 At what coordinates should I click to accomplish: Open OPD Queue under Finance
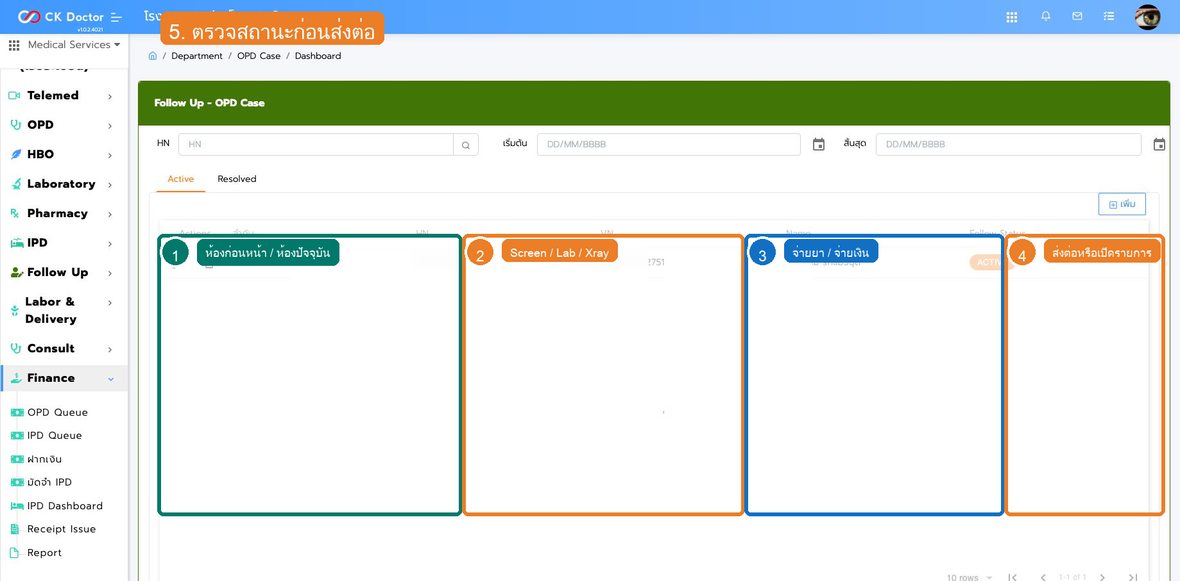(x=57, y=412)
